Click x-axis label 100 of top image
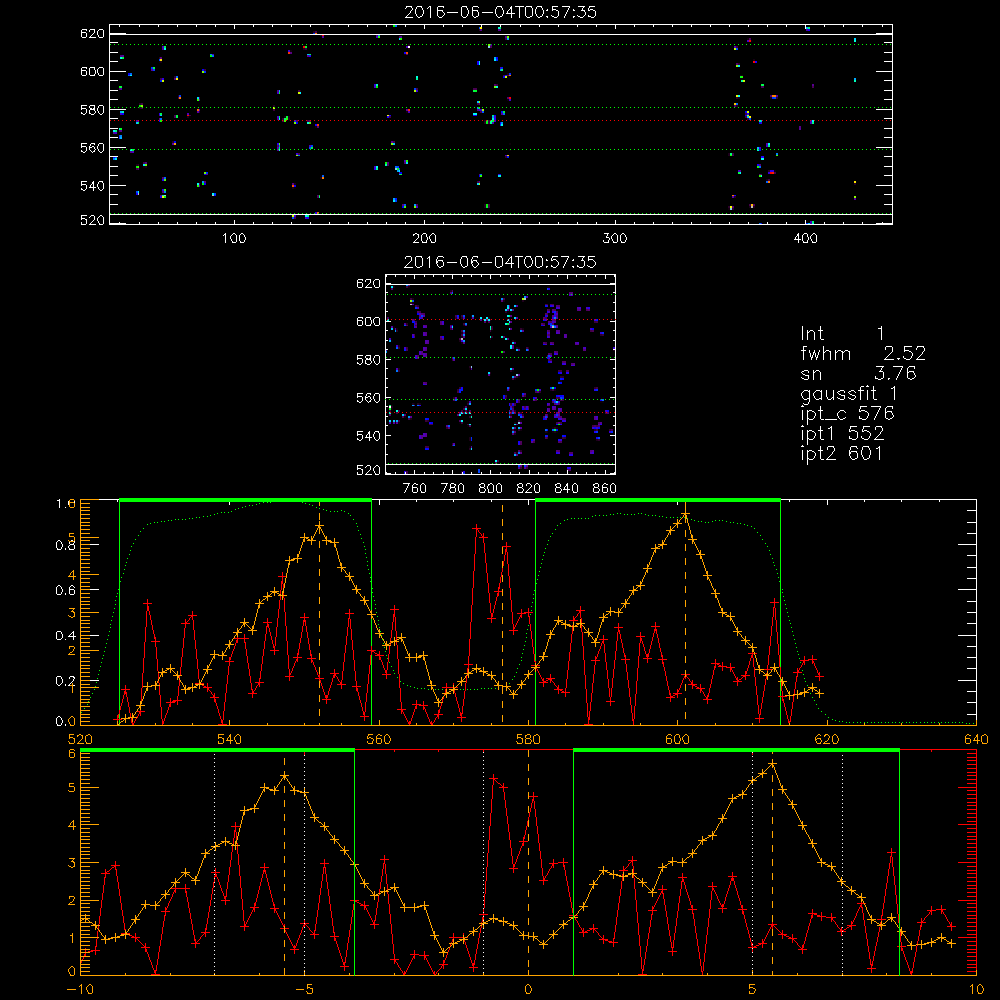Image resolution: width=1000 pixels, height=1000 pixels. [x=234, y=239]
